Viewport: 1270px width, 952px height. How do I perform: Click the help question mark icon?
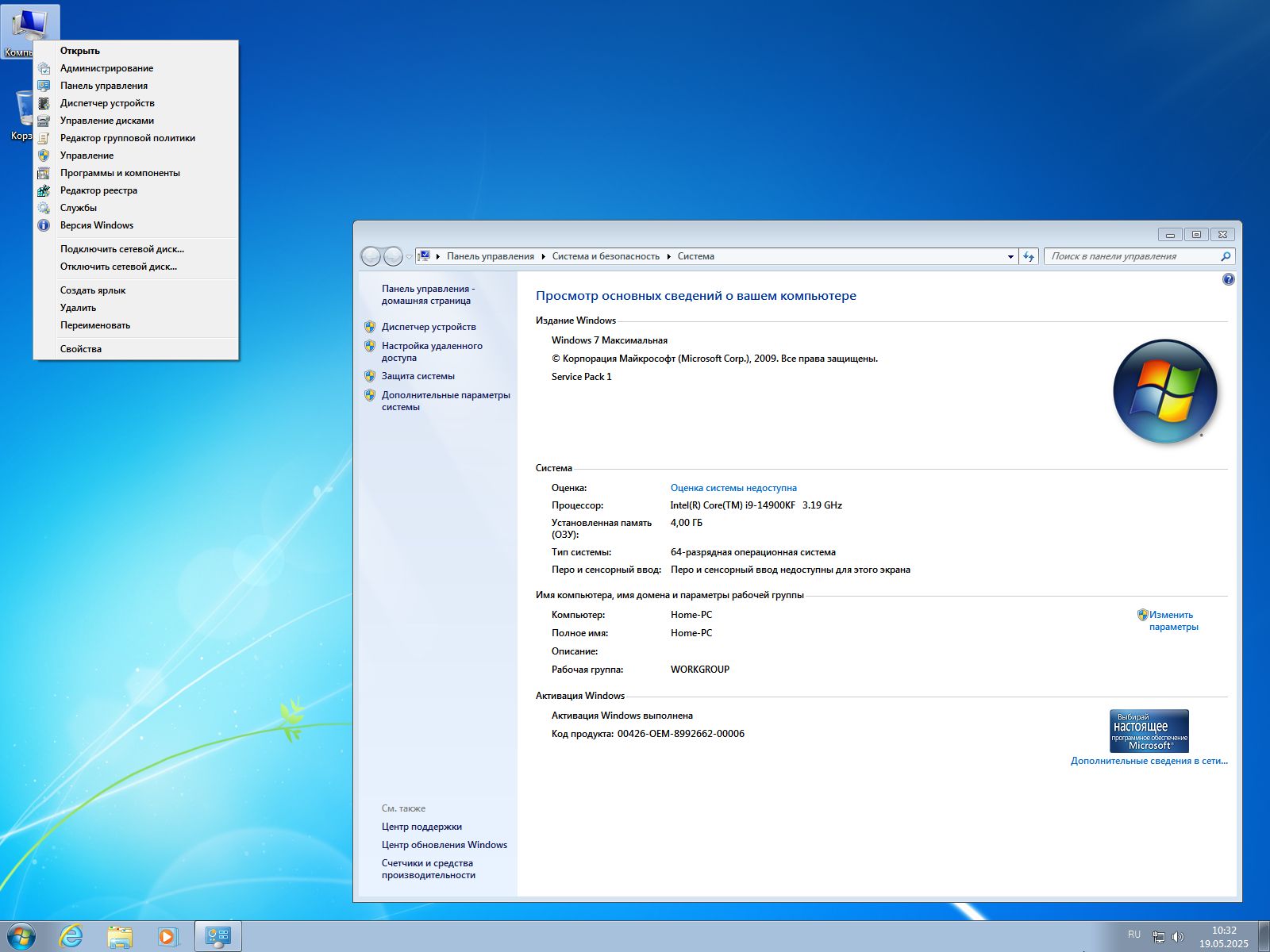[1229, 279]
